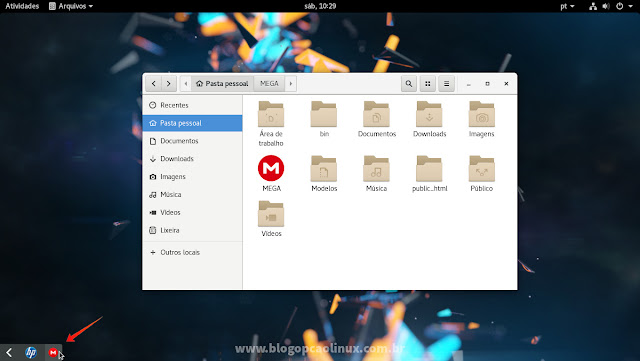Select Pasta pessoal in the sidebar
640x361 pixels.
coord(192,123)
